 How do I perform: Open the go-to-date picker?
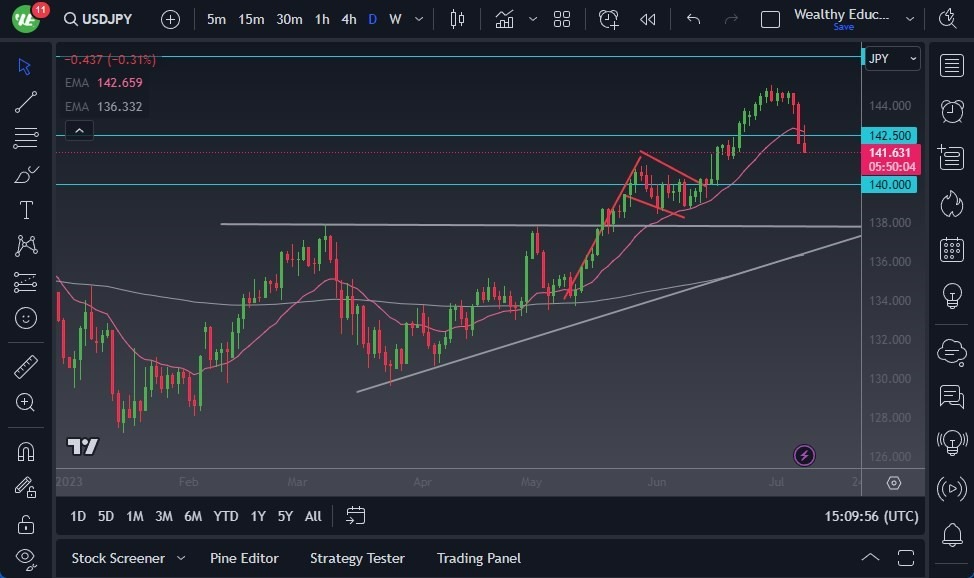pos(355,516)
